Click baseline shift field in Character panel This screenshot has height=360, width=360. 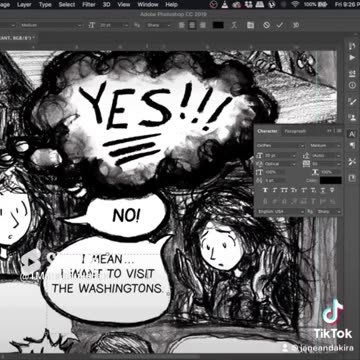(x=275, y=180)
